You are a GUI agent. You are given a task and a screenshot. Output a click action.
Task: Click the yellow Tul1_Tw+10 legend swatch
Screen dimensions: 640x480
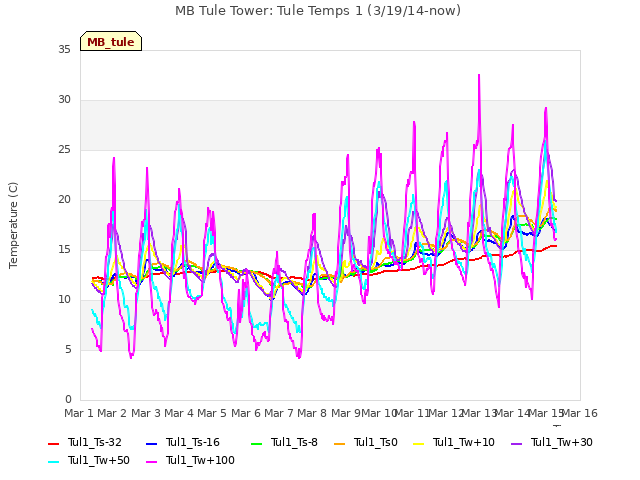(x=419, y=444)
